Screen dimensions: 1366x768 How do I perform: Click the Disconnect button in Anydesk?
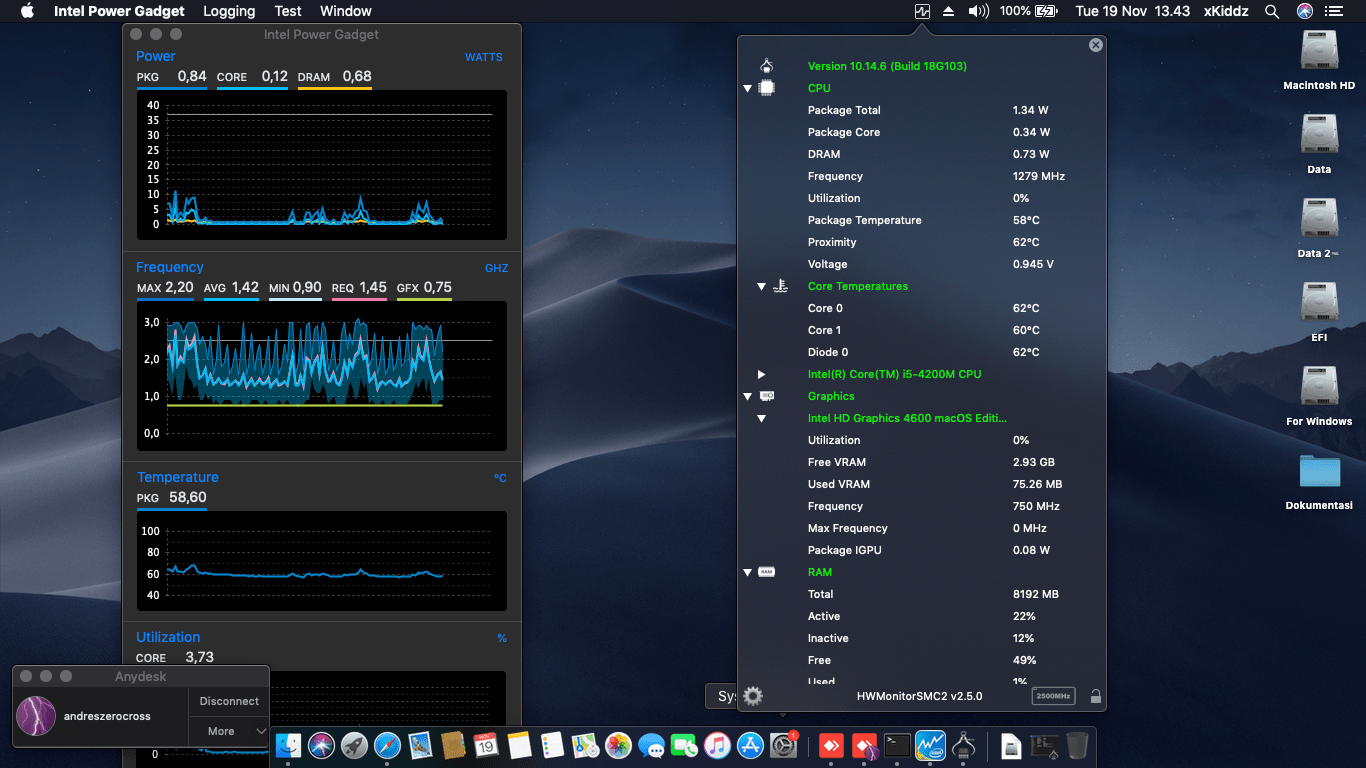point(229,701)
